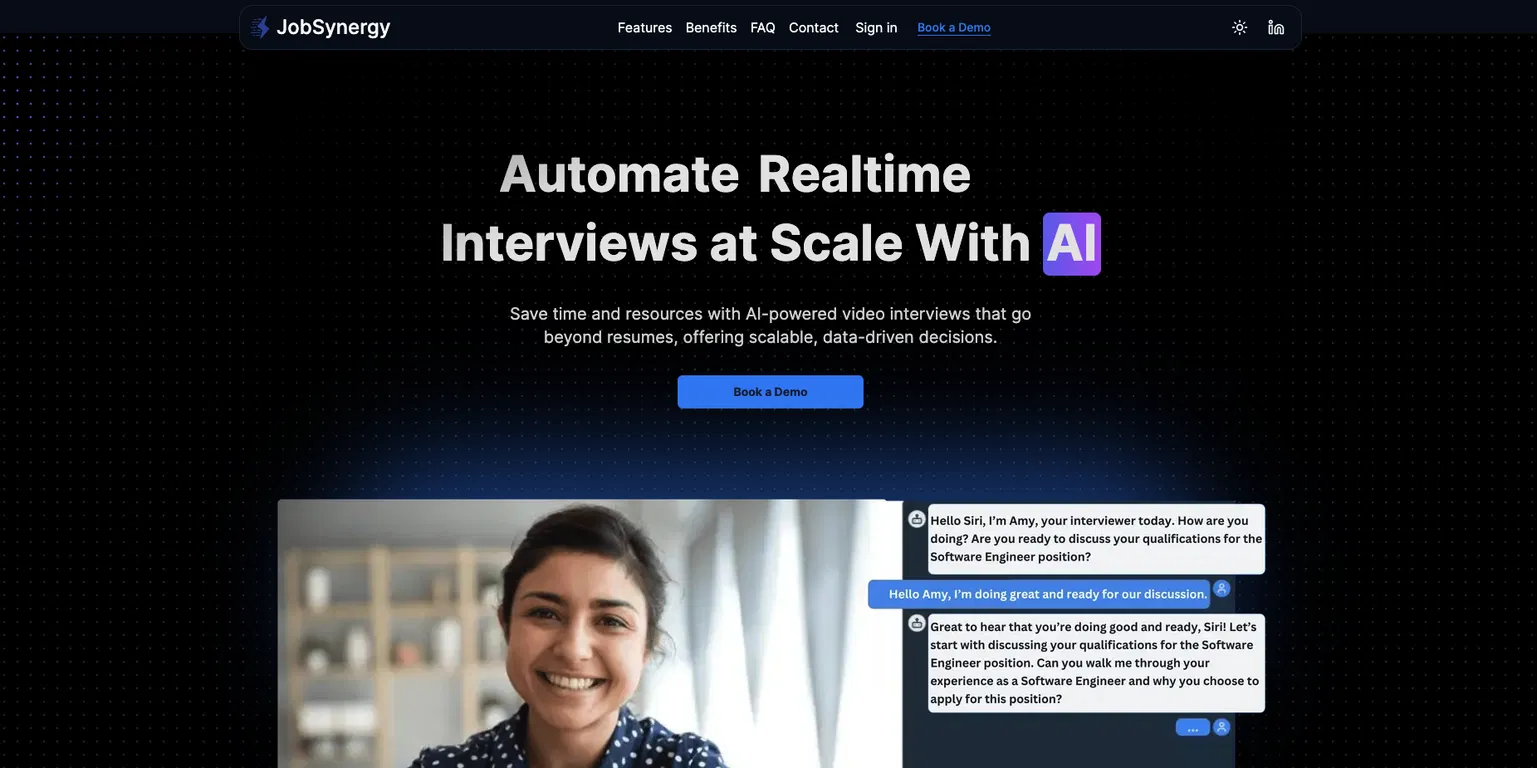
Task: Click the JobSynergy brand name
Action: pos(333,27)
